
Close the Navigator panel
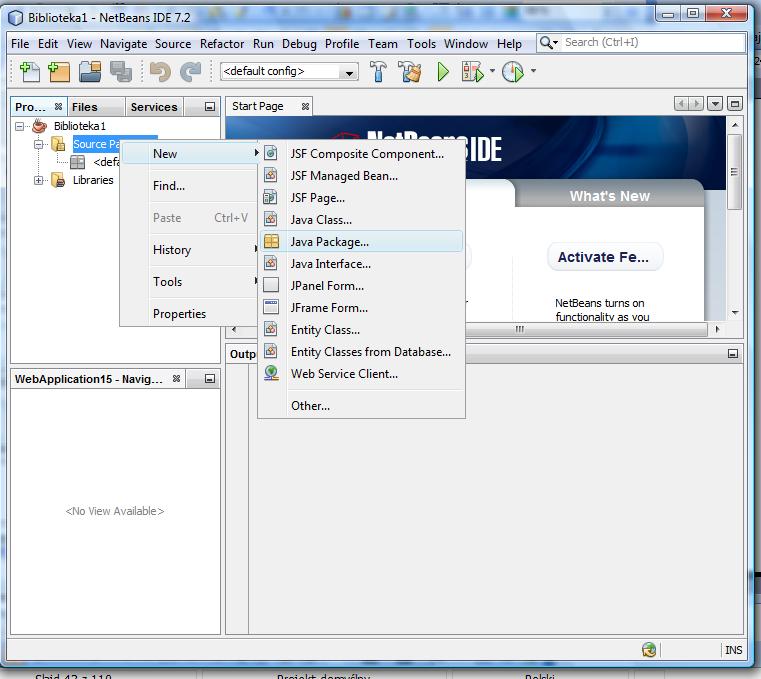tap(176, 379)
